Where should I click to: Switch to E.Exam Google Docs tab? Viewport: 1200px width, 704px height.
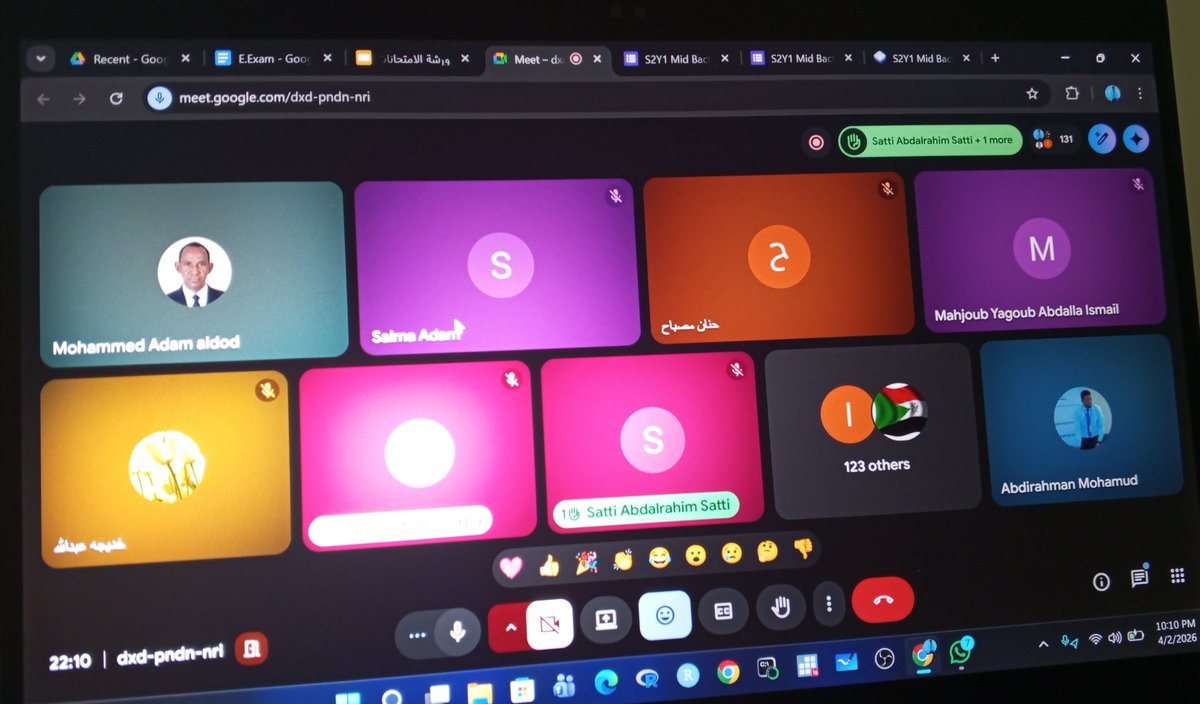(273, 59)
